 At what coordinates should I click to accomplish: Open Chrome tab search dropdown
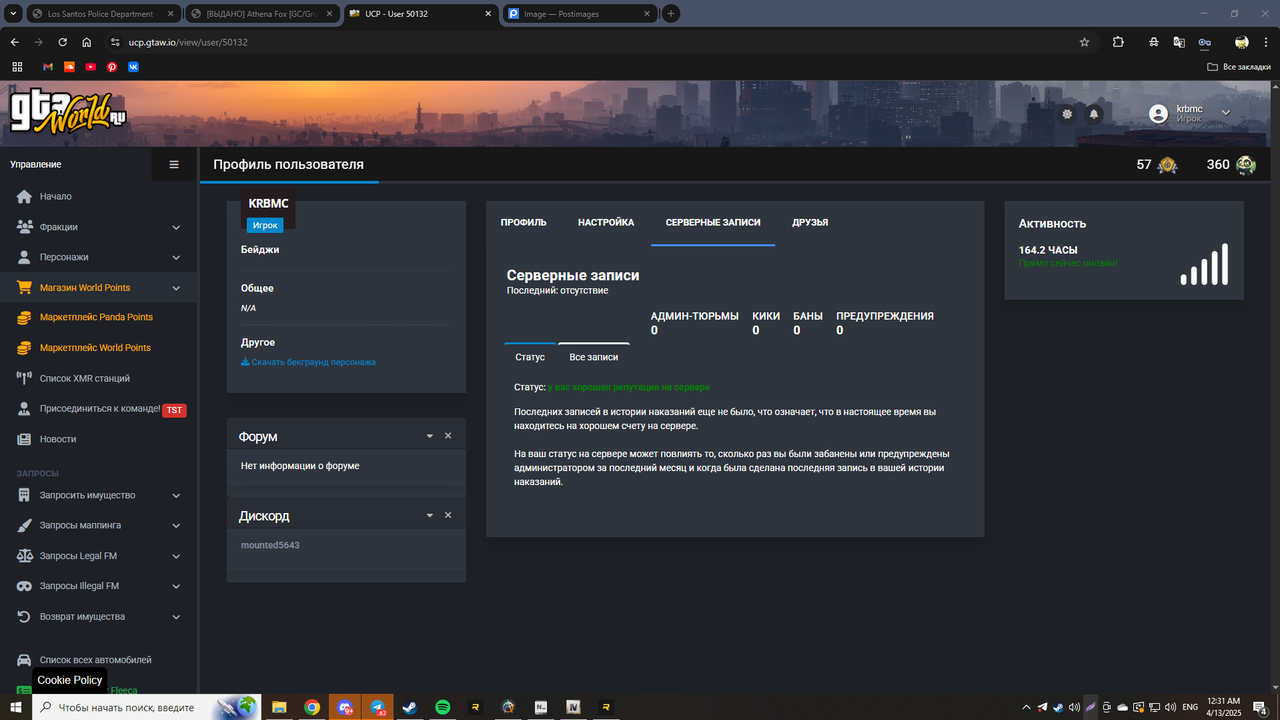tap(14, 14)
